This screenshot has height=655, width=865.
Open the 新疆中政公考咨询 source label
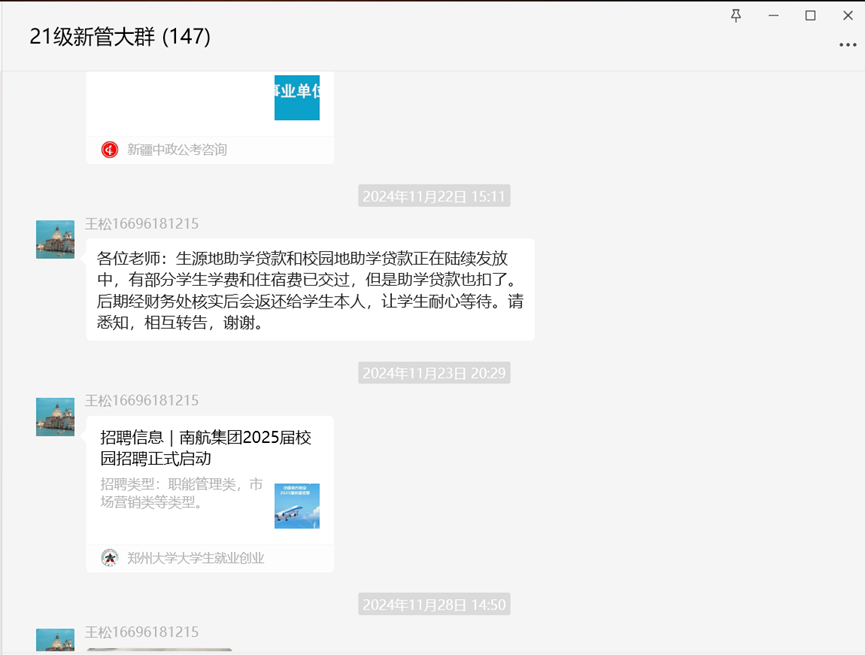(177, 150)
